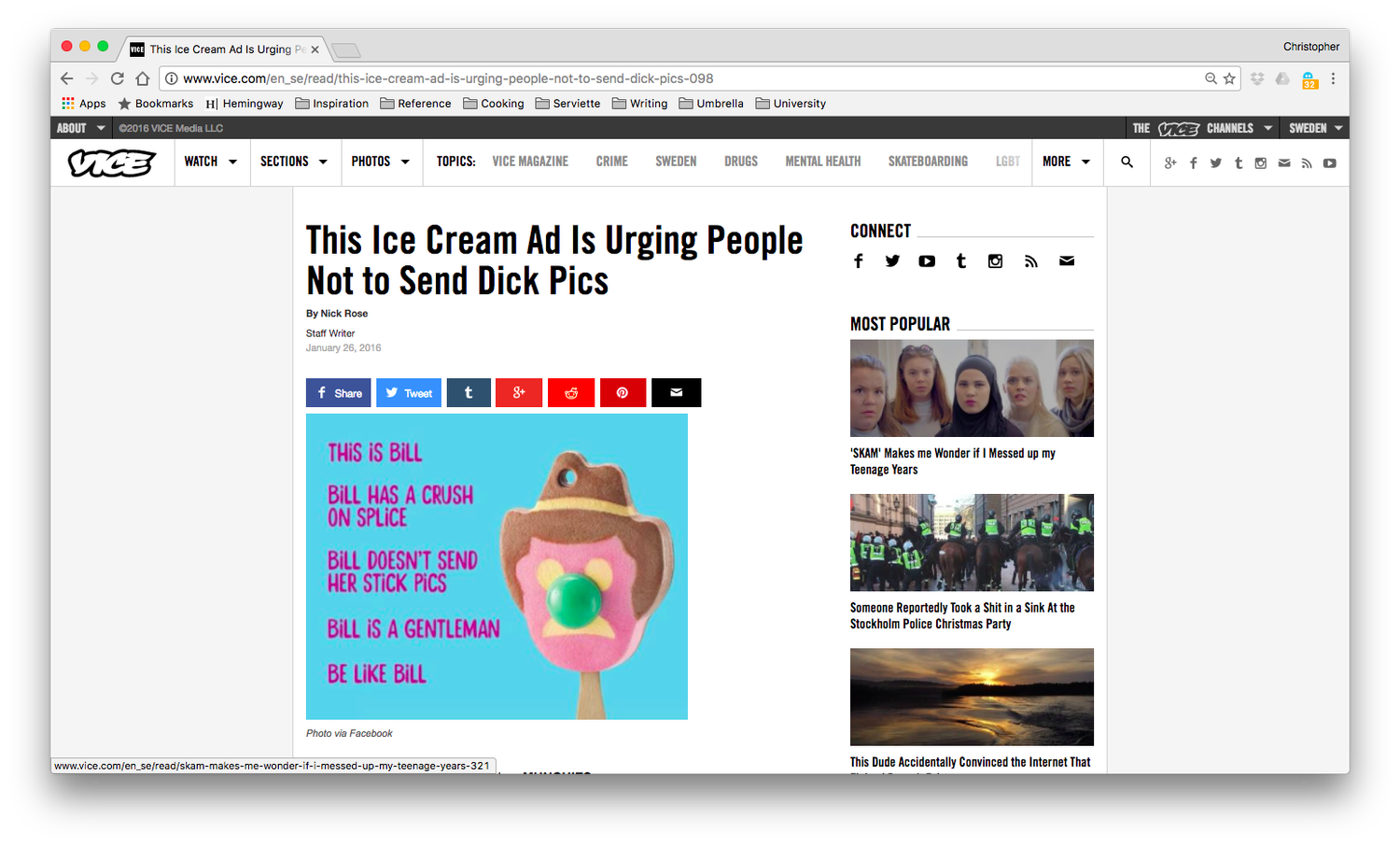
Task: Select the SKATEBOARDING topic
Action: [928, 162]
